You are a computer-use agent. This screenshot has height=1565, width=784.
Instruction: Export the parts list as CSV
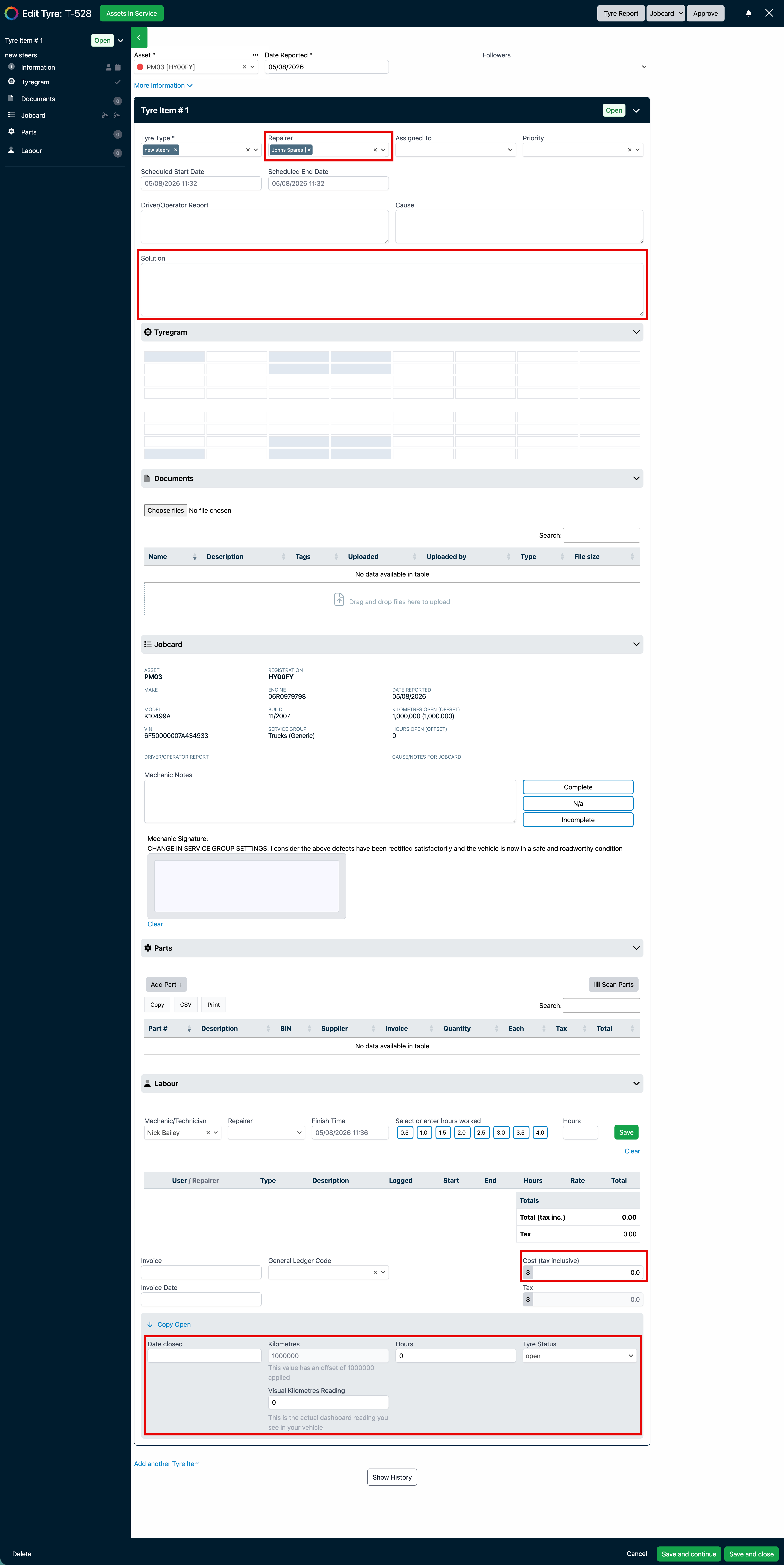(x=186, y=1005)
